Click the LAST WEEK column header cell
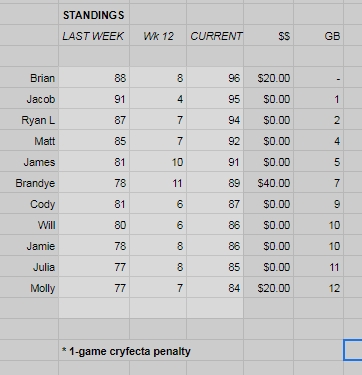 pos(94,35)
